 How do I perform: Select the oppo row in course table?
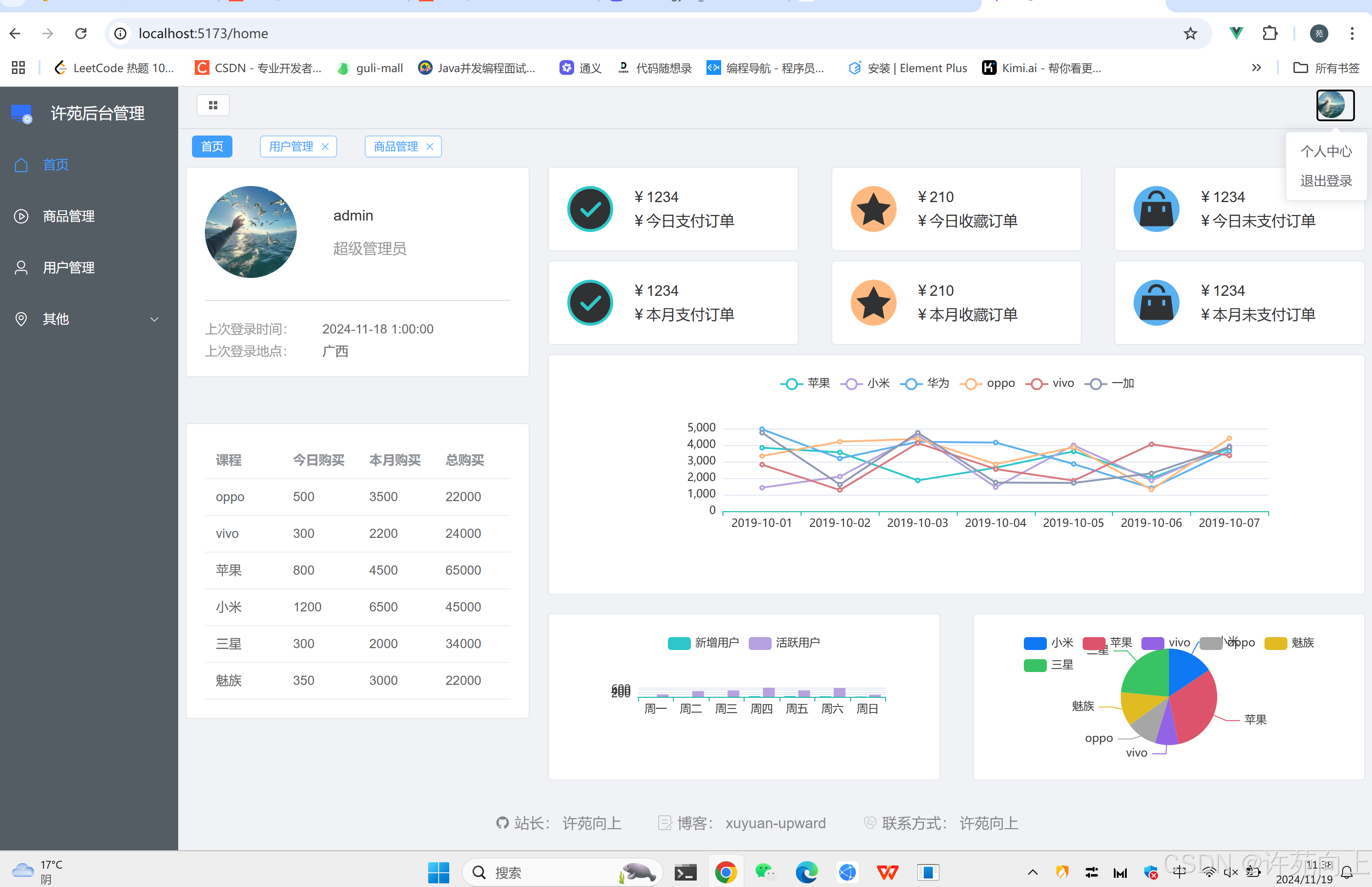click(357, 497)
